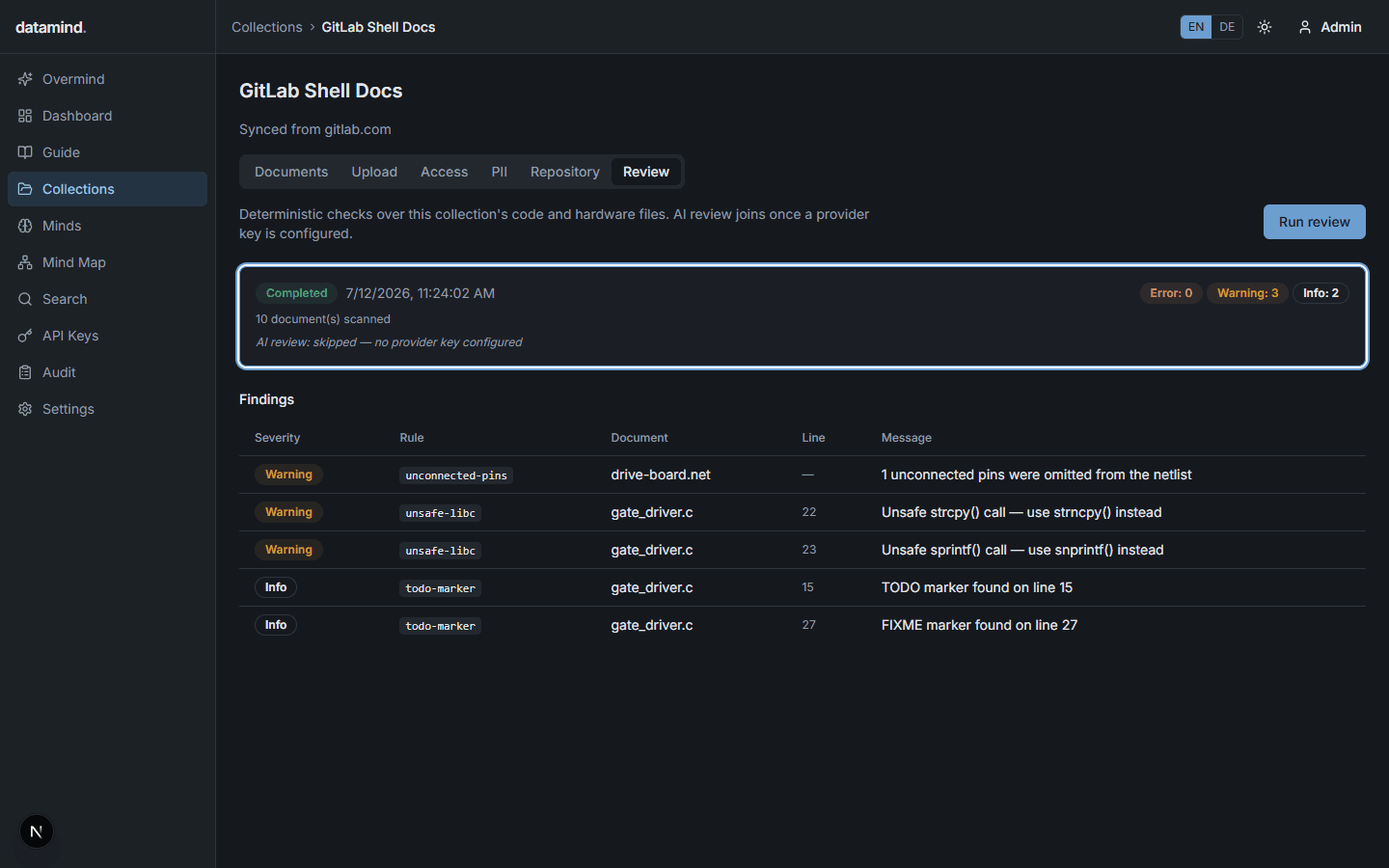Open the Audit clipboard icon
Viewport: 1389px width, 868px height.
pos(25,372)
